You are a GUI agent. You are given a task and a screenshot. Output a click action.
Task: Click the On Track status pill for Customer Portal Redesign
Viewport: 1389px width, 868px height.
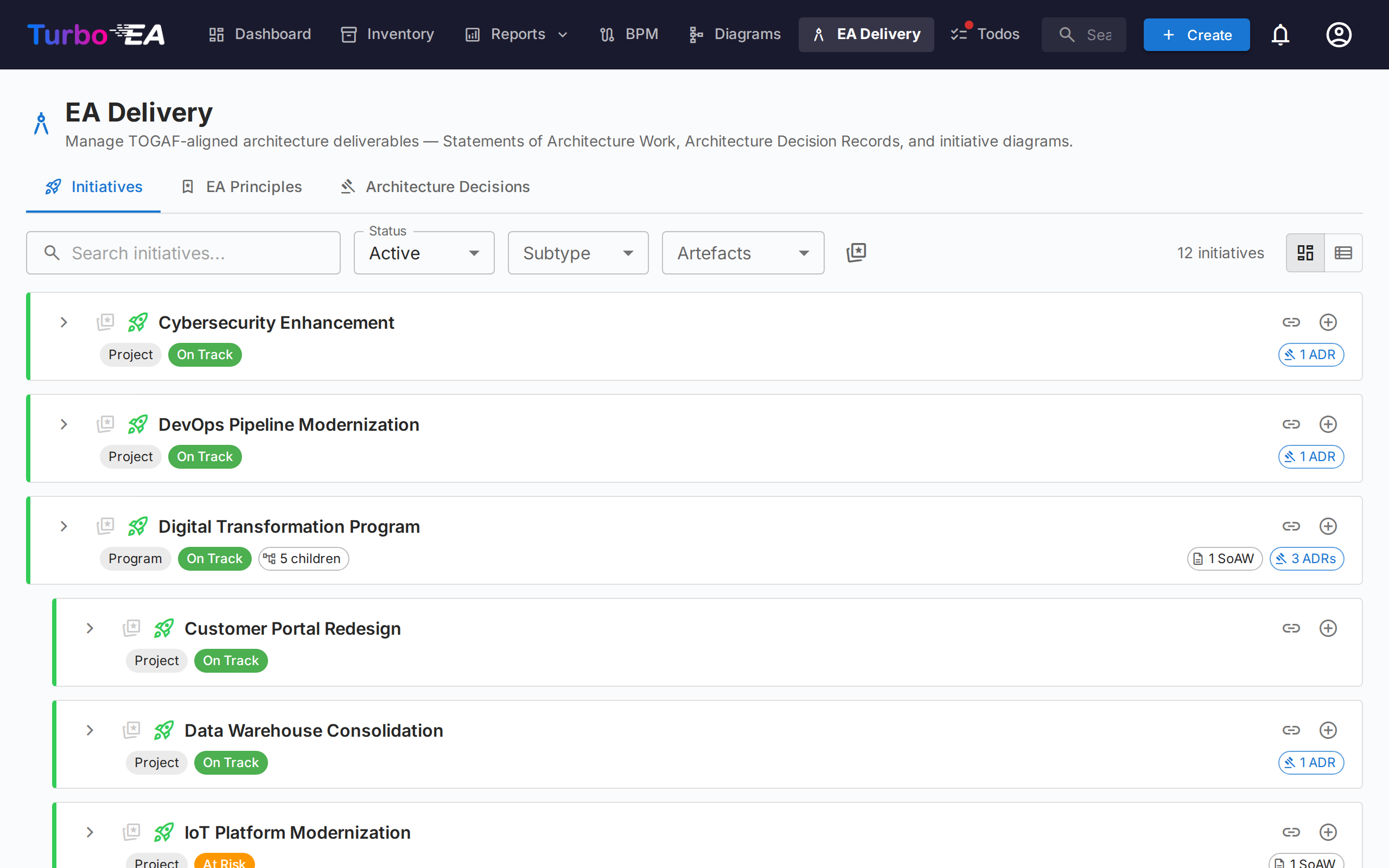[x=230, y=660]
